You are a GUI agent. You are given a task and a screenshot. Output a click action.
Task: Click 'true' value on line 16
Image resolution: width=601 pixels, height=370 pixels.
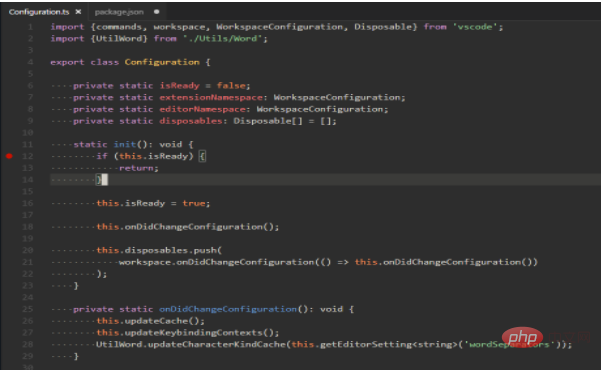194,203
